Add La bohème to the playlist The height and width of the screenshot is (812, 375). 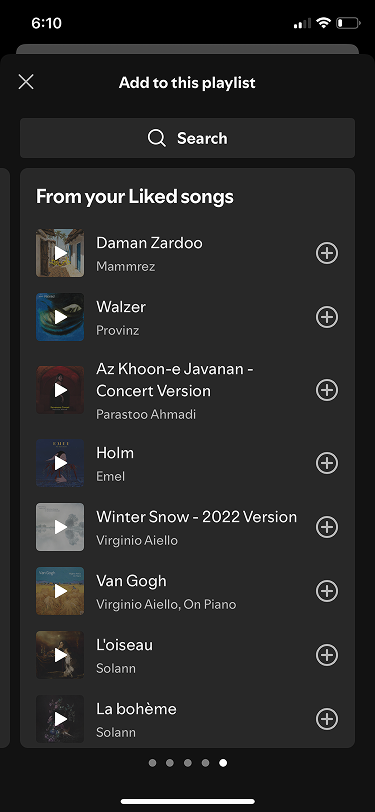coord(327,719)
